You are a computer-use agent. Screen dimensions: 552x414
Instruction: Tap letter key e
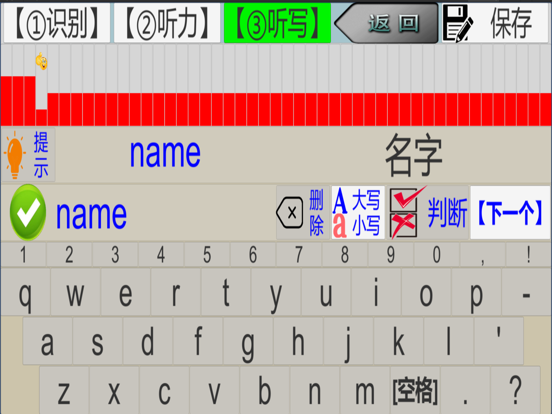point(126,292)
